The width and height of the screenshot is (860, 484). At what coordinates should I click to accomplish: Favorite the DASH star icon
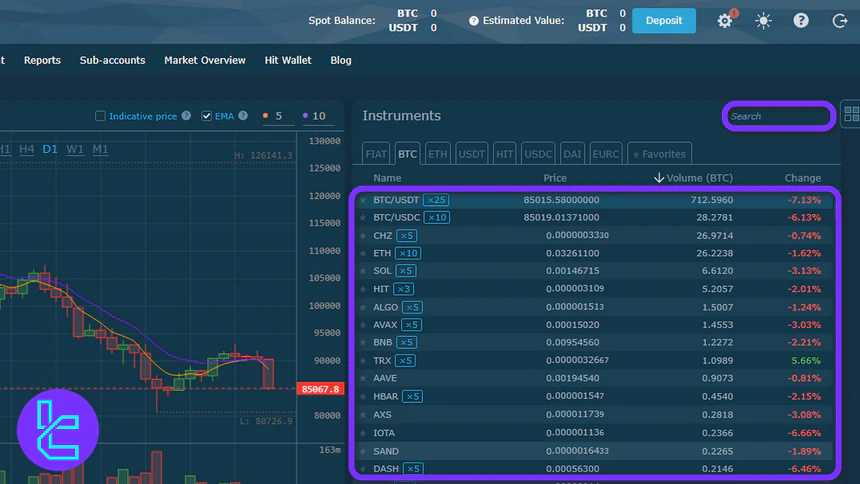pyautogui.click(x=363, y=469)
